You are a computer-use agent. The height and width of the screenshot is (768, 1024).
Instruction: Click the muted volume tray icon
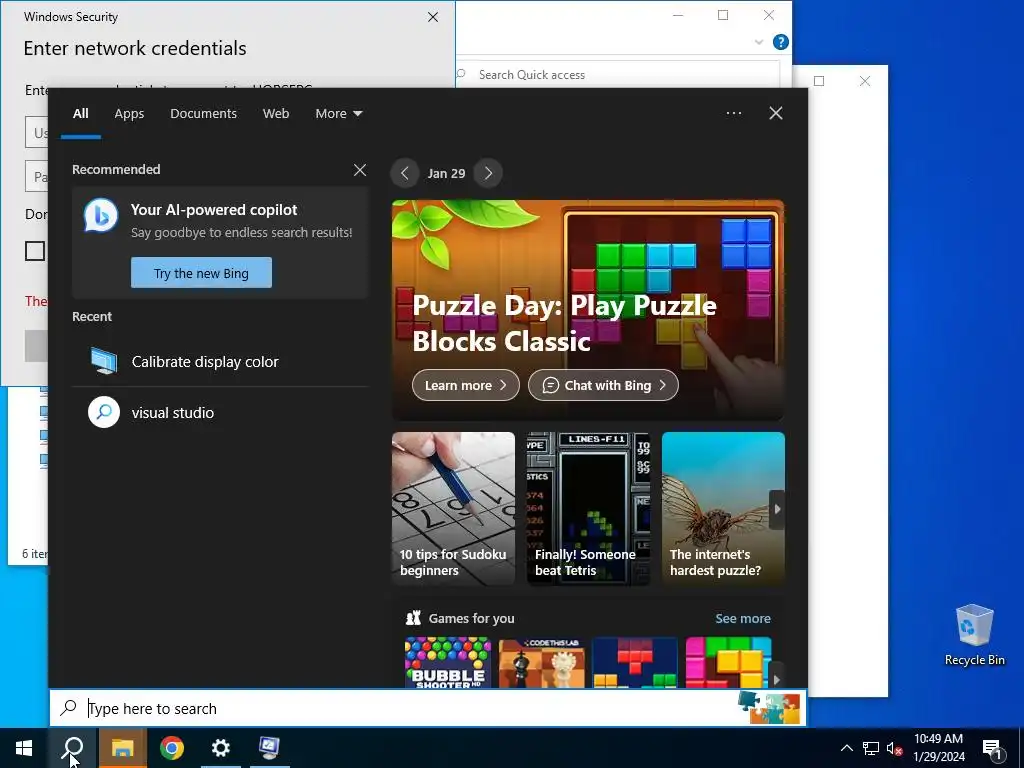pos(894,748)
